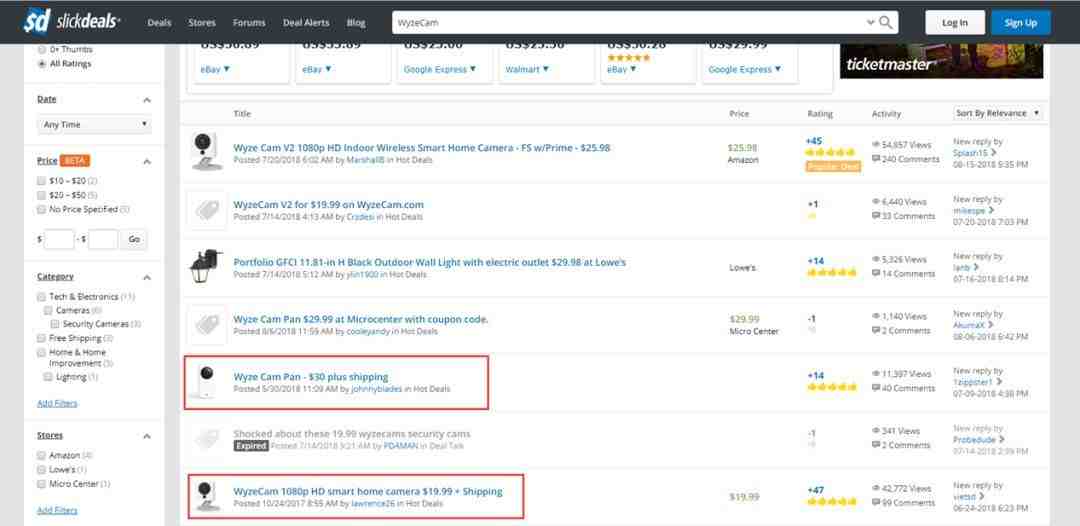Check the Amazon store filter
The width and height of the screenshot is (1080, 526).
coord(42,456)
